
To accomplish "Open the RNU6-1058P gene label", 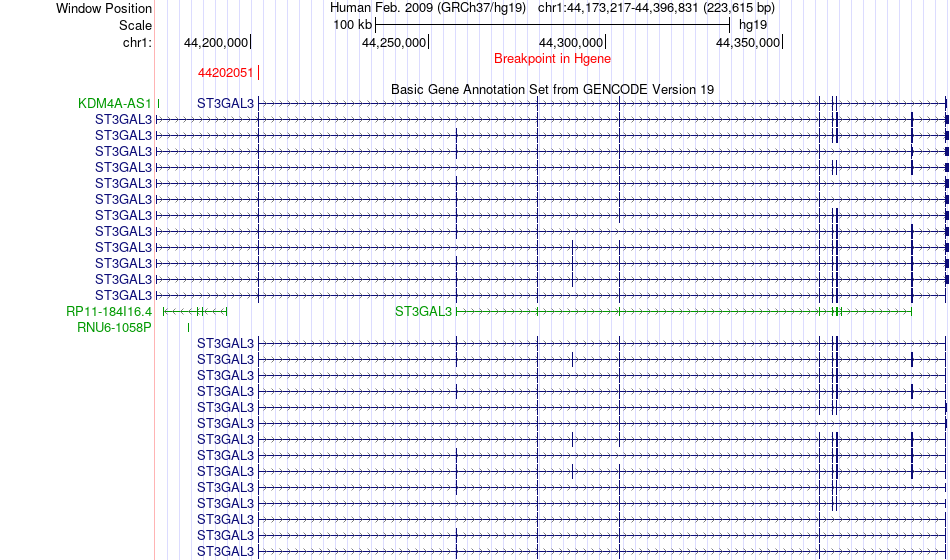I will point(115,327).
